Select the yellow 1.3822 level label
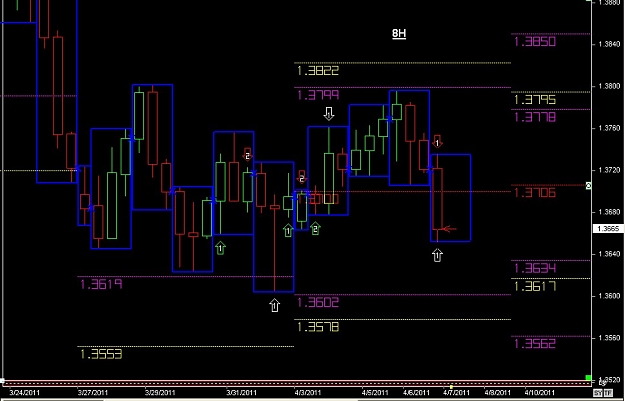This screenshot has height=401, width=625. coord(318,71)
